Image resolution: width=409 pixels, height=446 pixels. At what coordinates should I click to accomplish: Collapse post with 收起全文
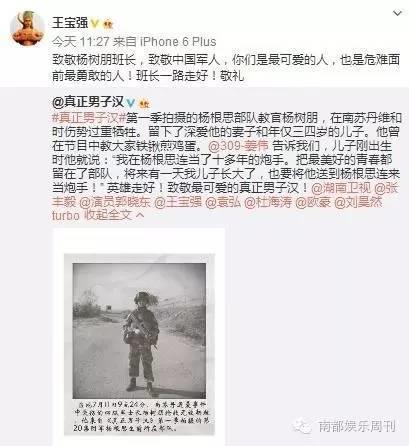(x=114, y=215)
